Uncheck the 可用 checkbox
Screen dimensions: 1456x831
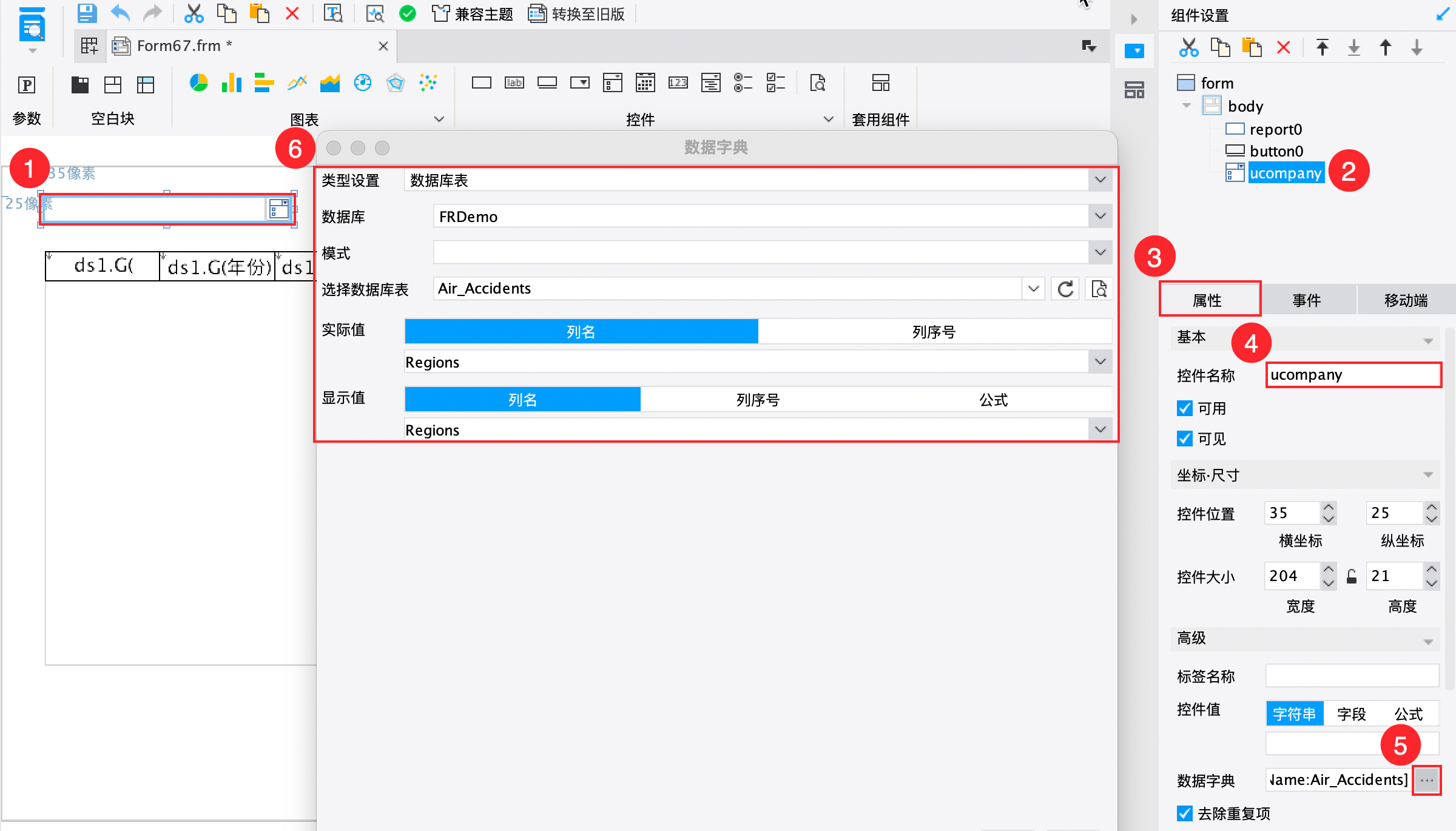click(1184, 408)
